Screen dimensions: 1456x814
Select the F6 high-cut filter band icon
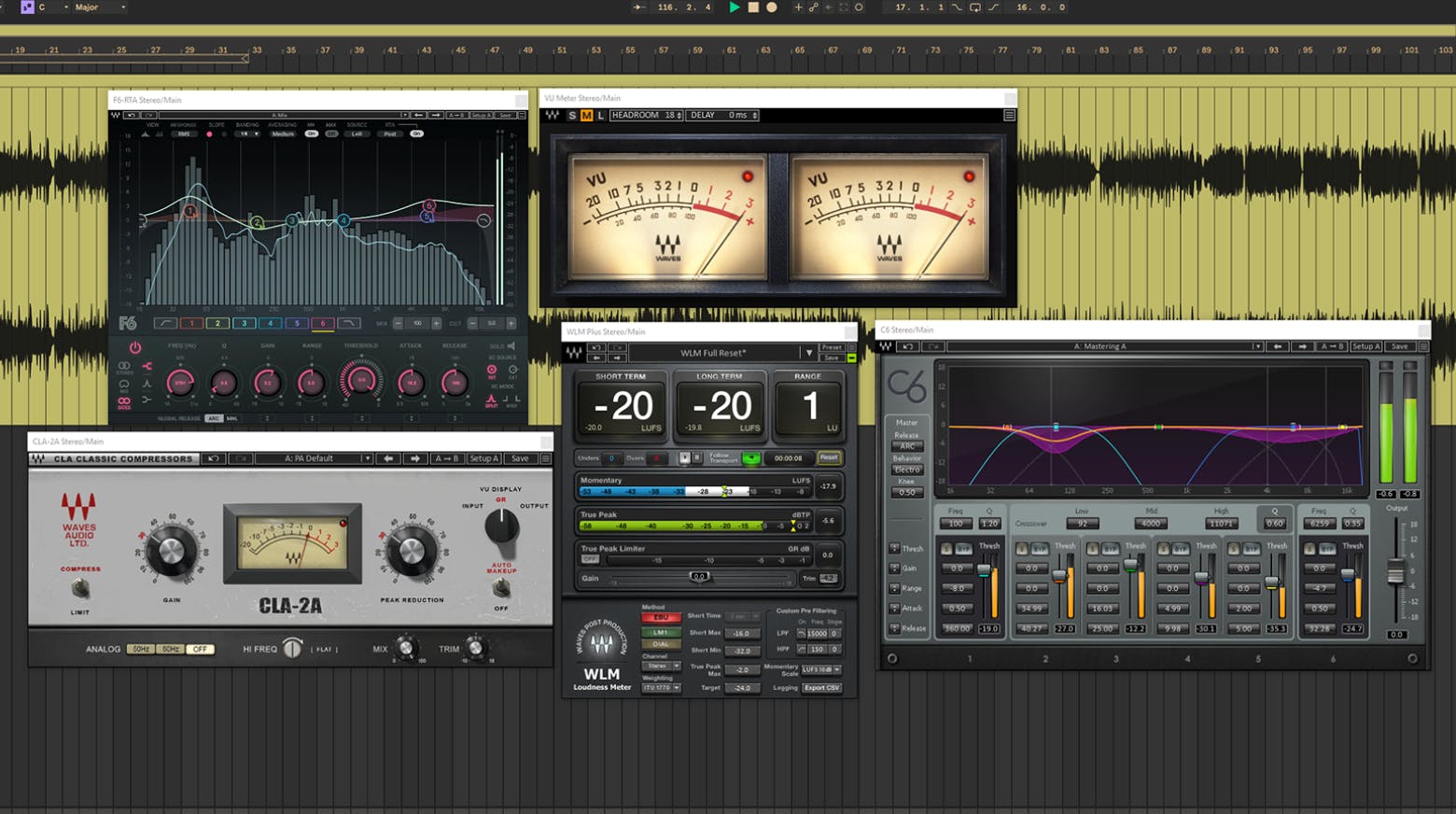[x=348, y=323]
